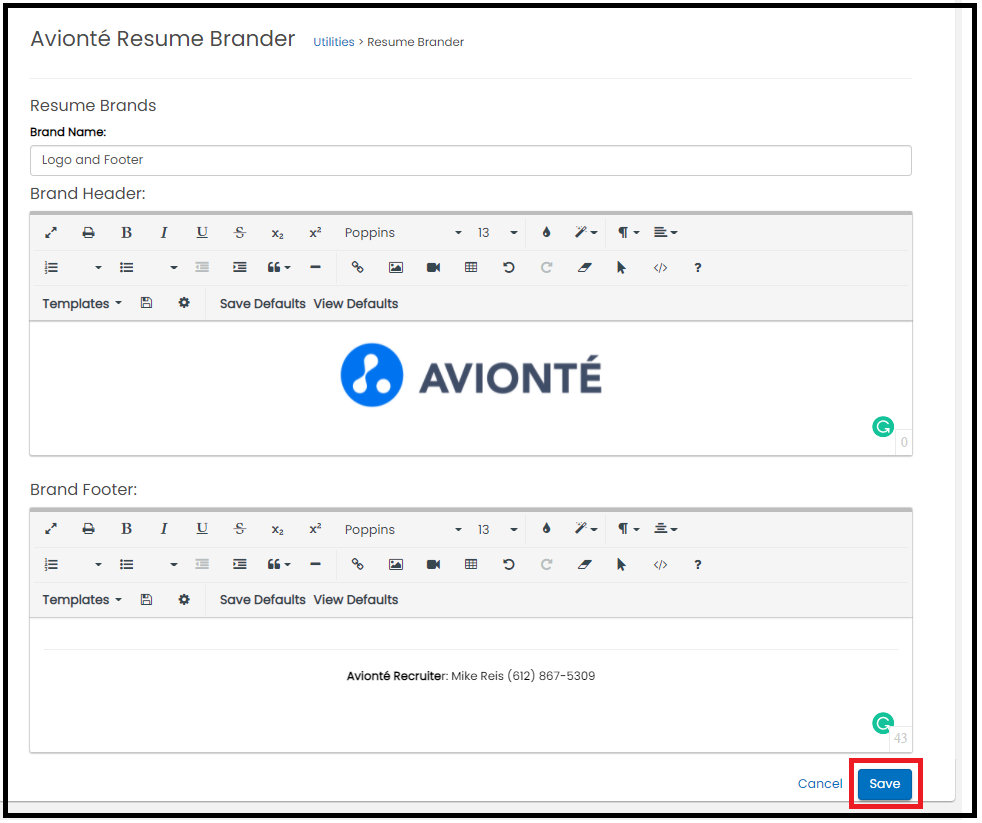Screen dimensions: 982x823
Task: Toggle fullscreen in Brand Footer editor
Action: tap(51, 529)
